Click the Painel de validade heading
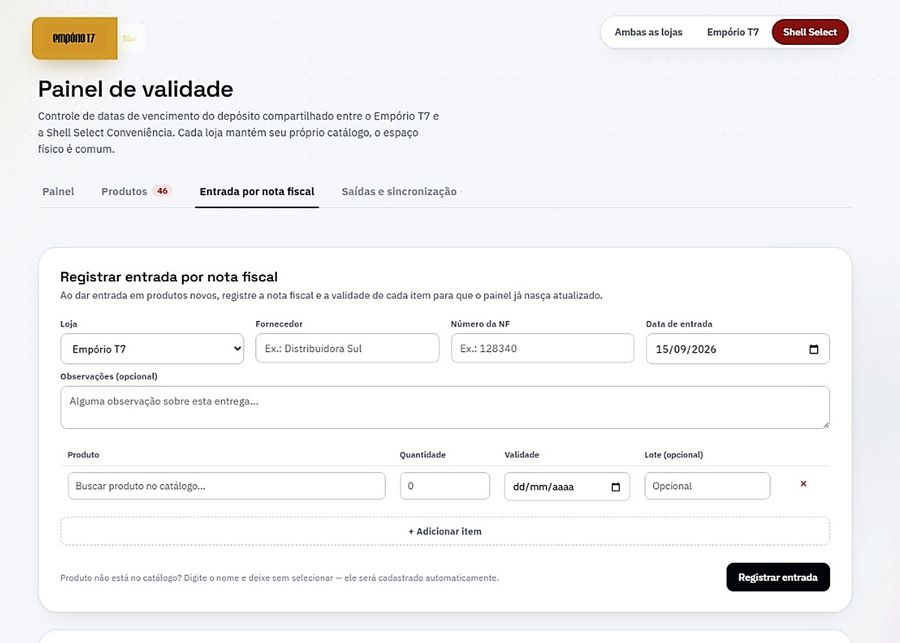Image resolution: width=900 pixels, height=643 pixels. pyautogui.click(x=135, y=90)
